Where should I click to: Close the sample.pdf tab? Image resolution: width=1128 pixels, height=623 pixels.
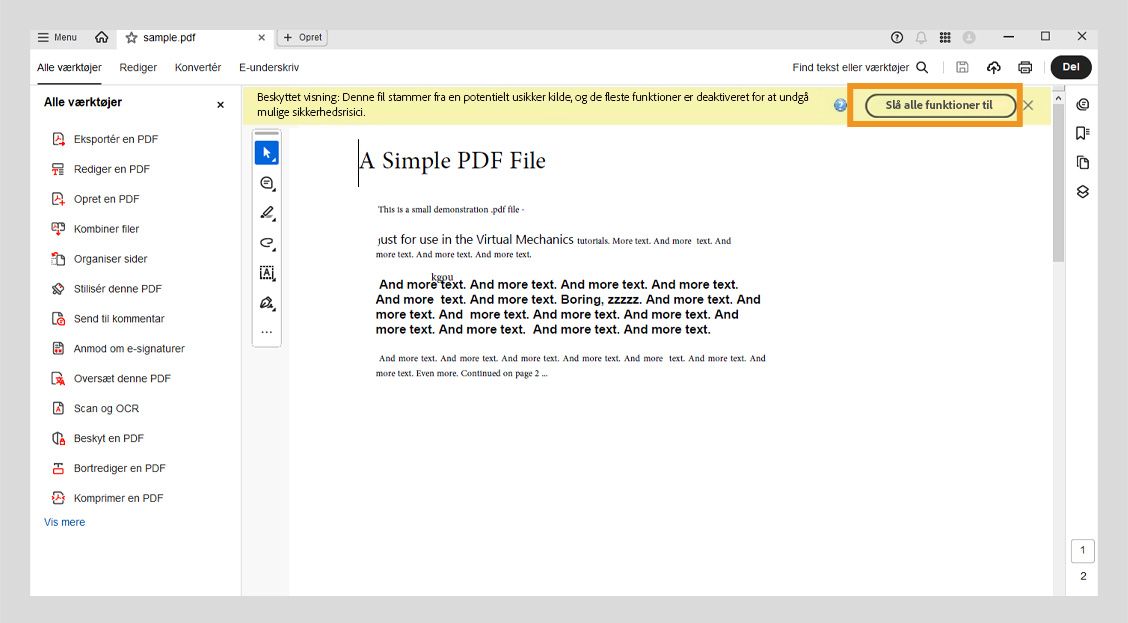[x=261, y=37]
